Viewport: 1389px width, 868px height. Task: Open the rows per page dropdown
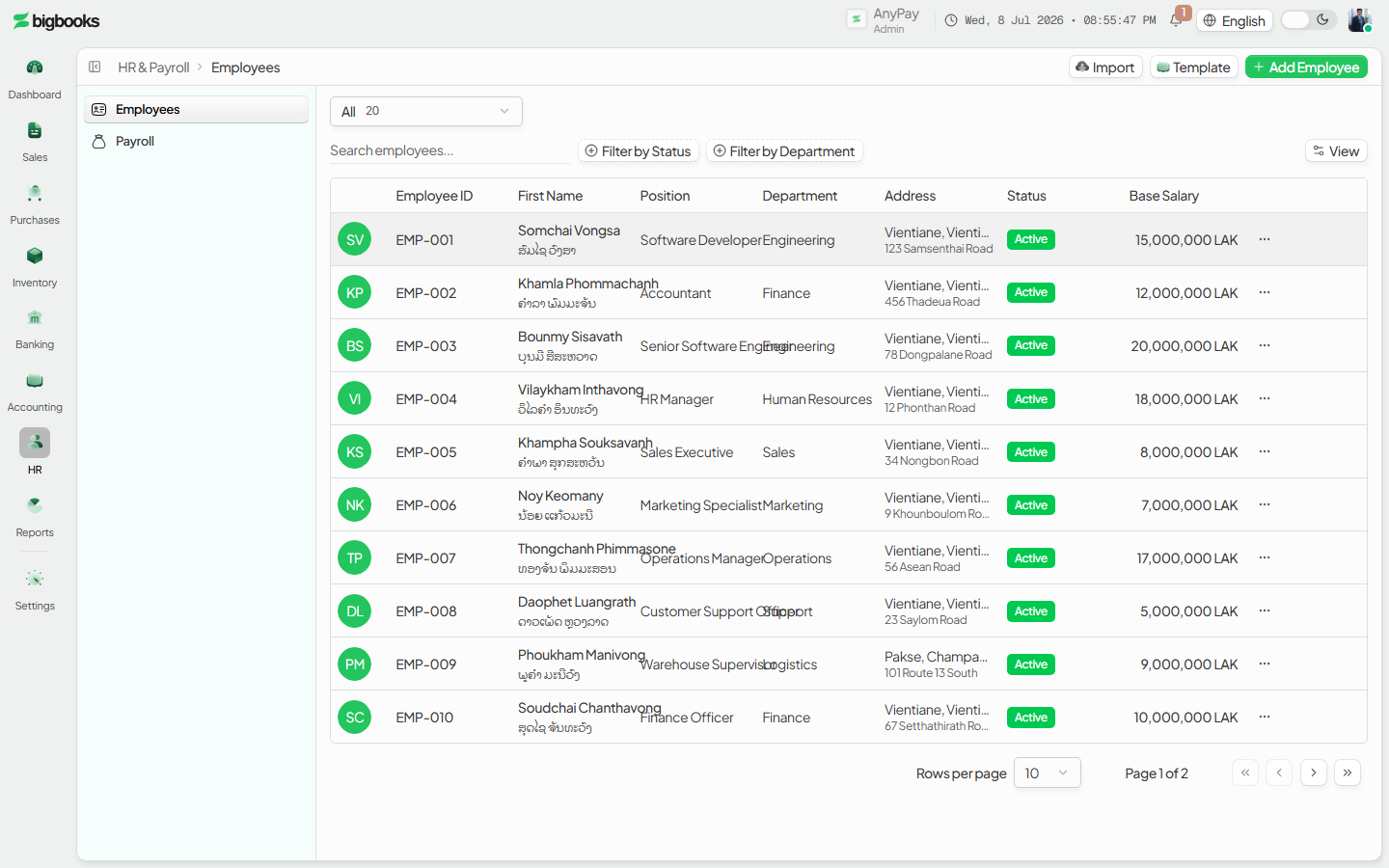pyautogui.click(x=1048, y=773)
